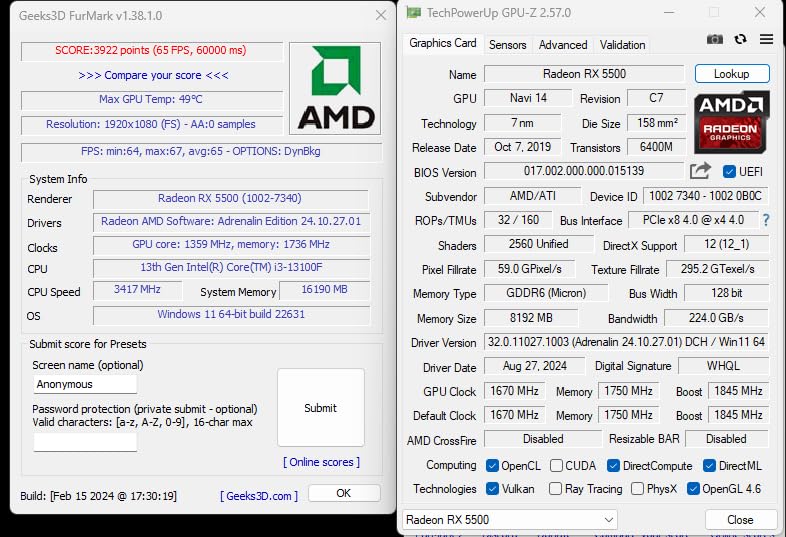Click the CPU i3-13100F value
Image resolution: width=786 pixels, height=537 pixels.
(x=231, y=267)
